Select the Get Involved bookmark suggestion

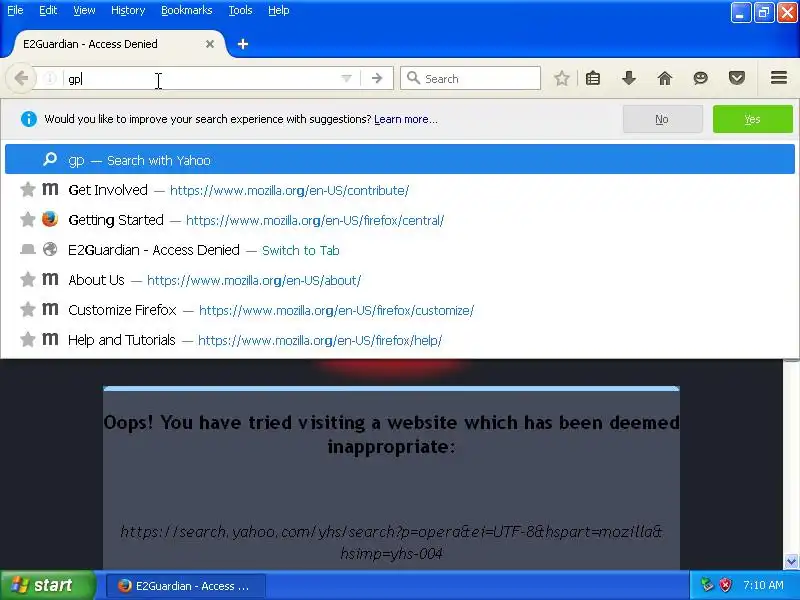400,190
